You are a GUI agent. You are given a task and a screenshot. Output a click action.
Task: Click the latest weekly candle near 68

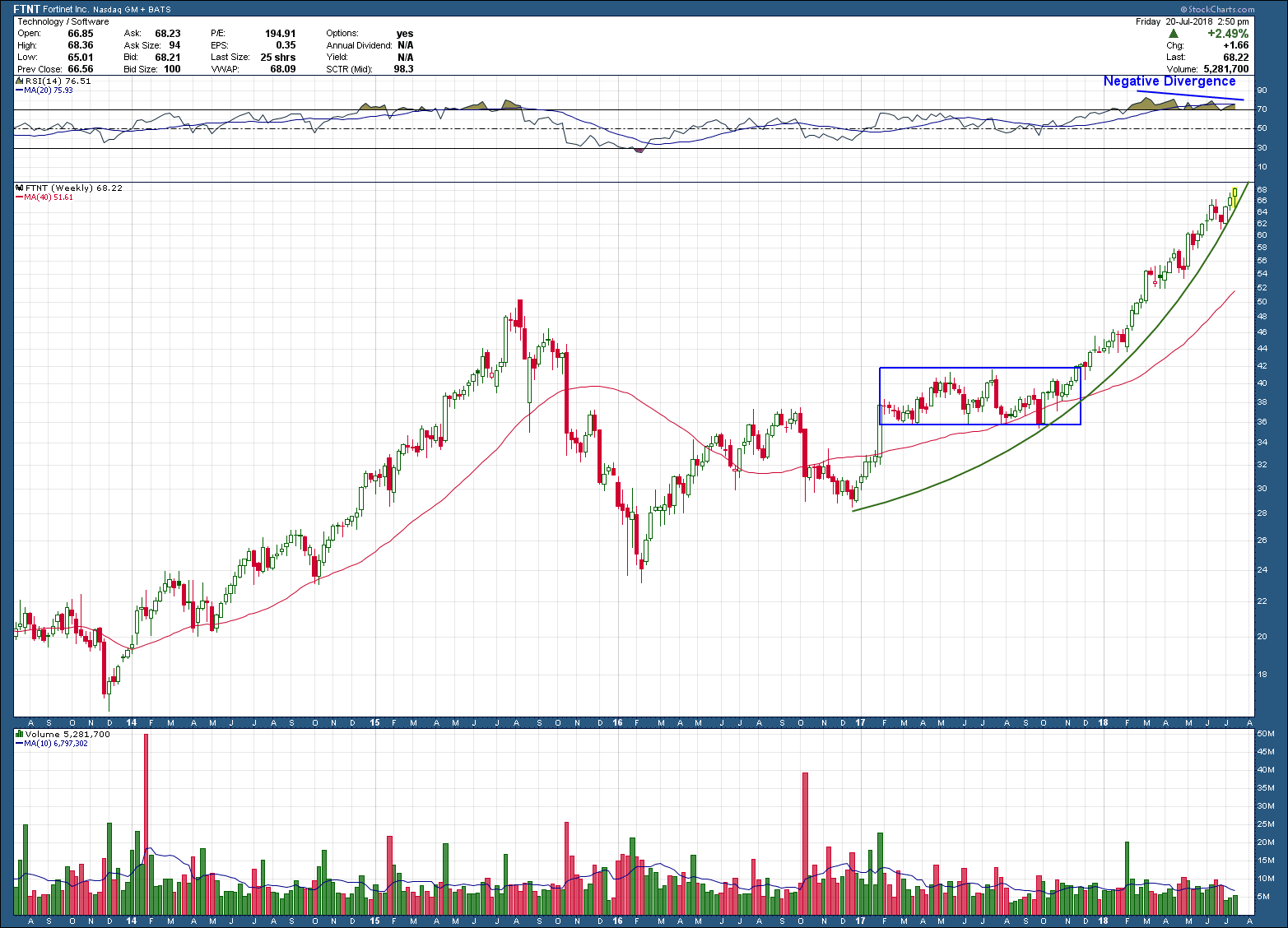point(1235,197)
